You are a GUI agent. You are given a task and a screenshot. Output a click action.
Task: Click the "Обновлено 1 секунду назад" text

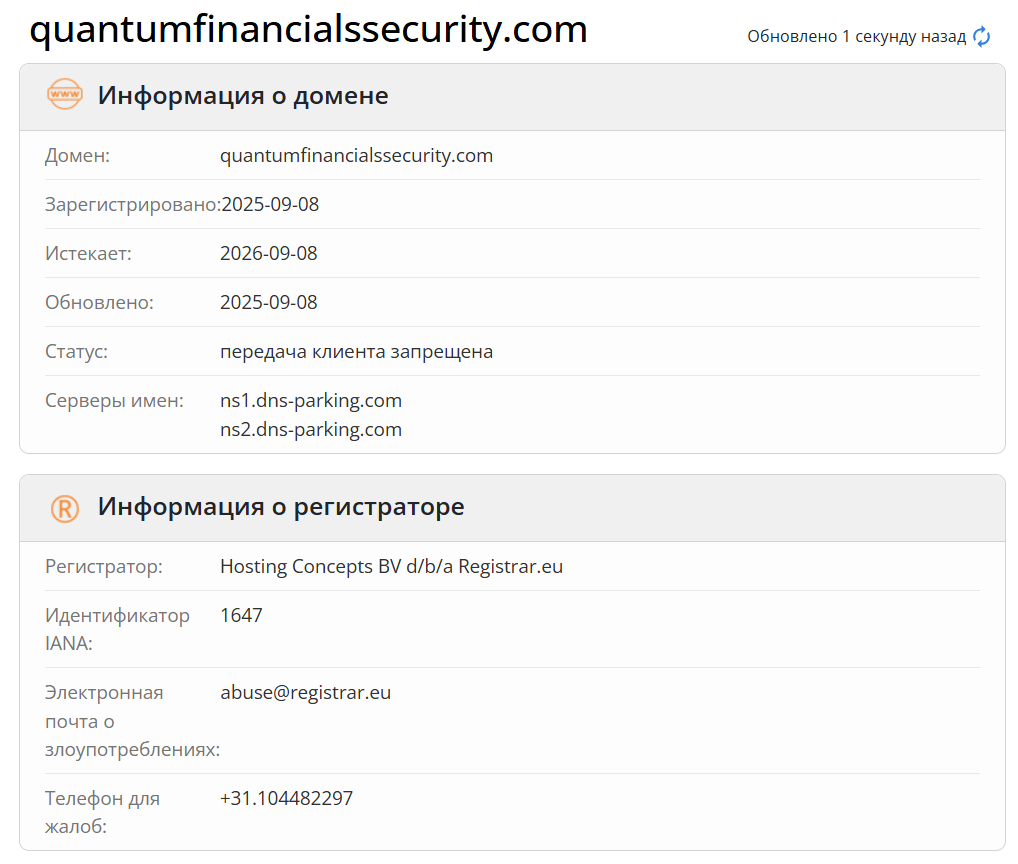[x=856, y=37]
